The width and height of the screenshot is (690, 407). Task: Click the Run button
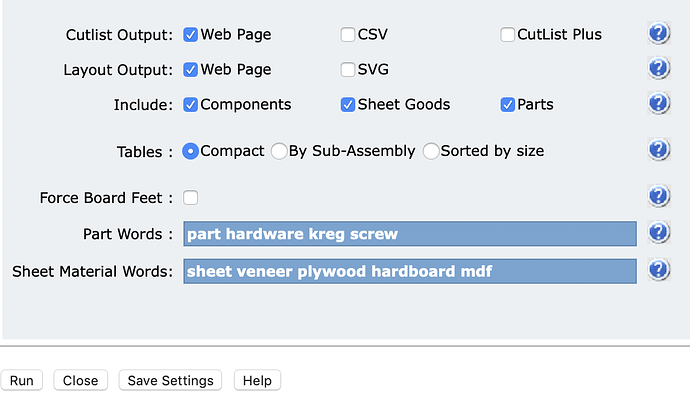click(x=22, y=380)
